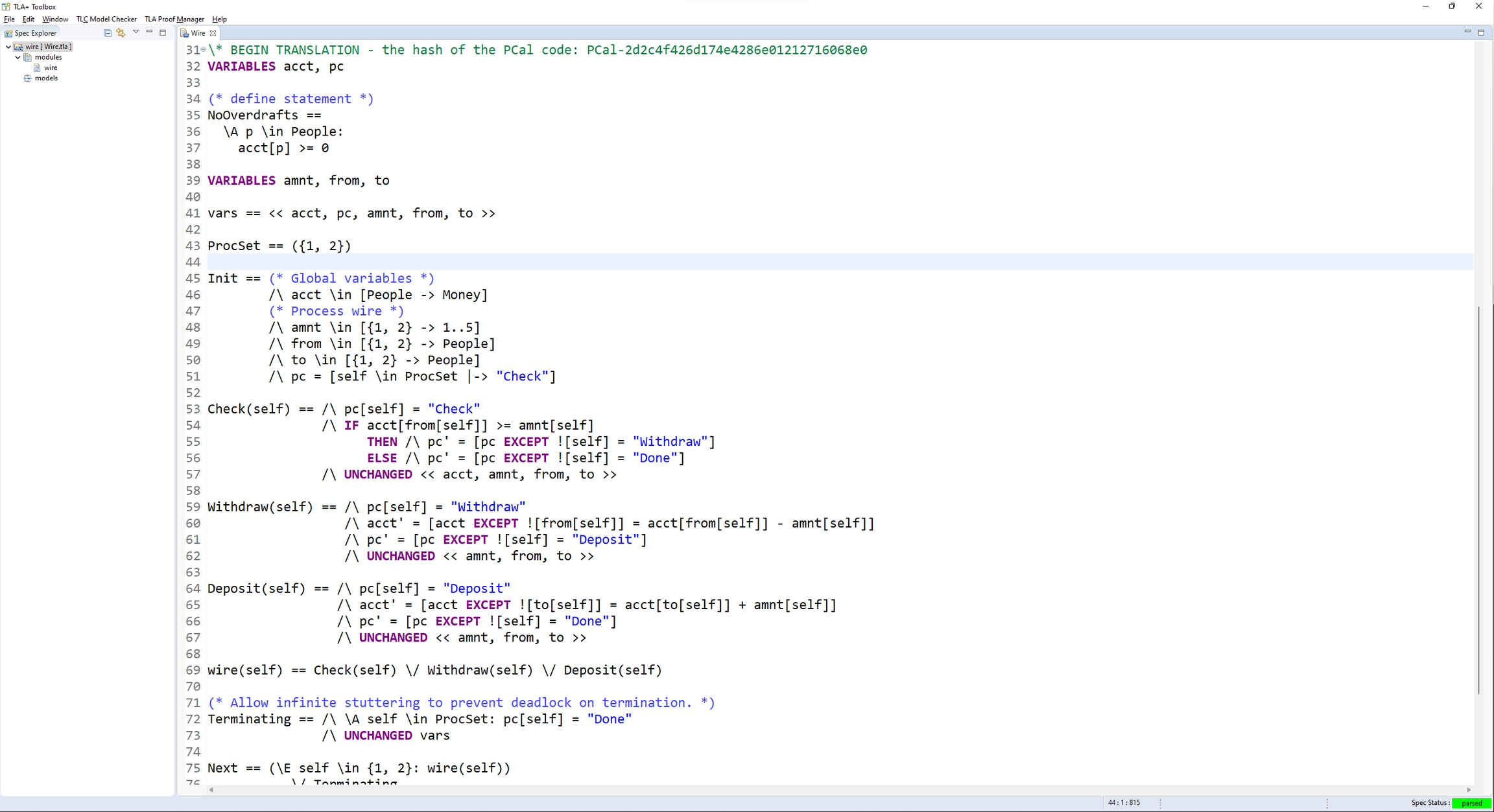The height and width of the screenshot is (812, 1494).
Task: Click the horizontal scrollbar left arrow
Action: pos(210,790)
